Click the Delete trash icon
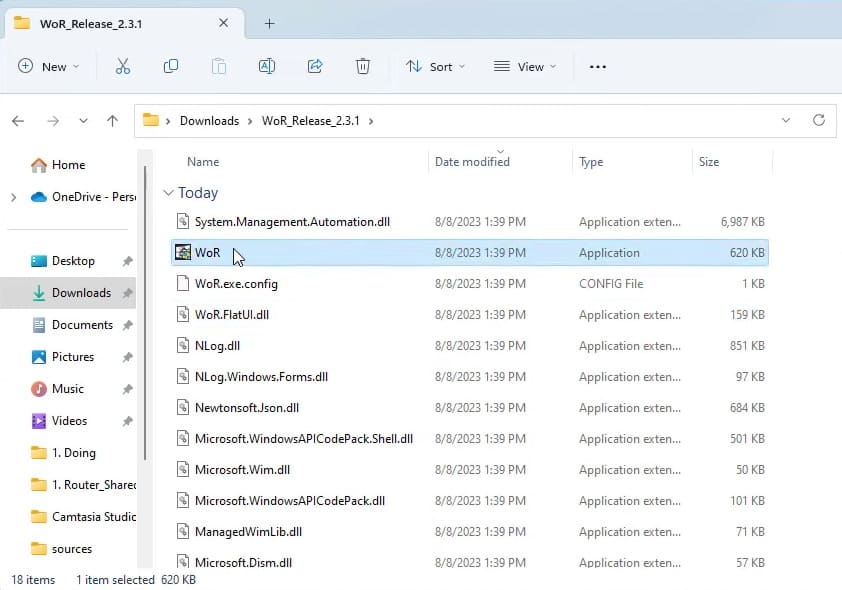Viewport: 842px width, 590px height. [x=363, y=67]
